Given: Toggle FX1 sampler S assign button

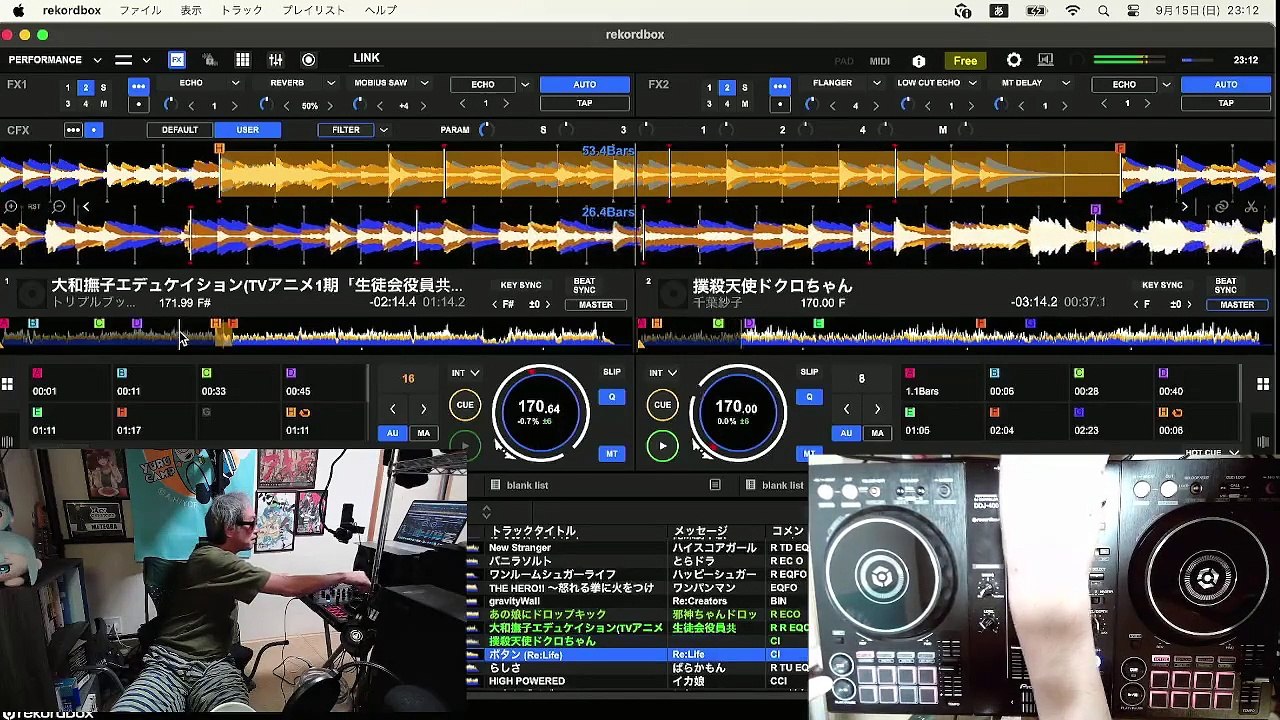Looking at the screenshot, I should [x=103, y=87].
